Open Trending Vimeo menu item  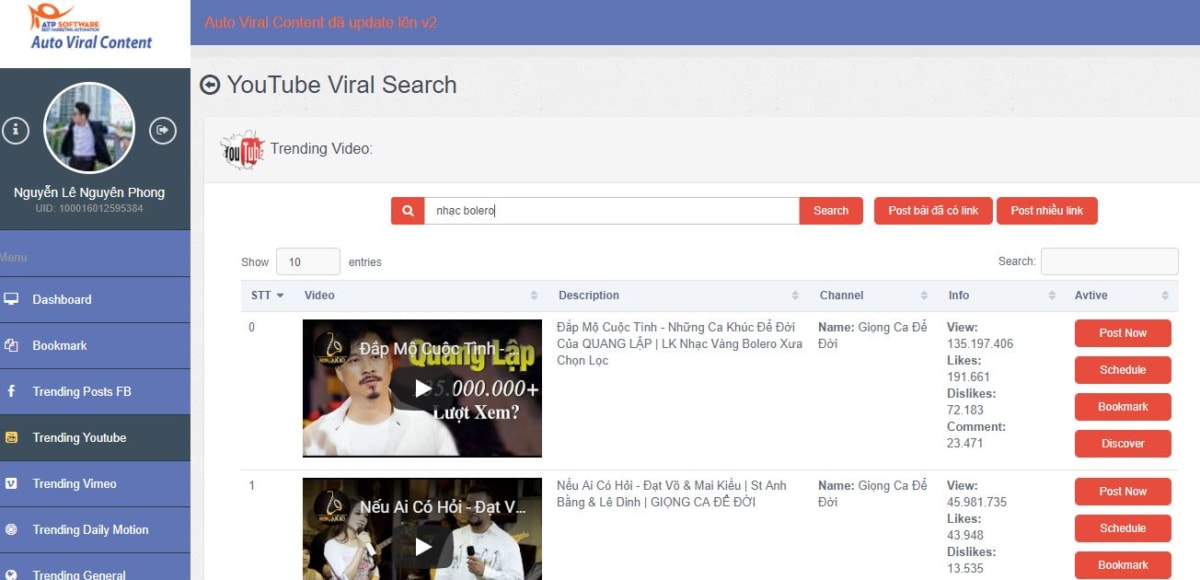pyautogui.click(x=95, y=483)
